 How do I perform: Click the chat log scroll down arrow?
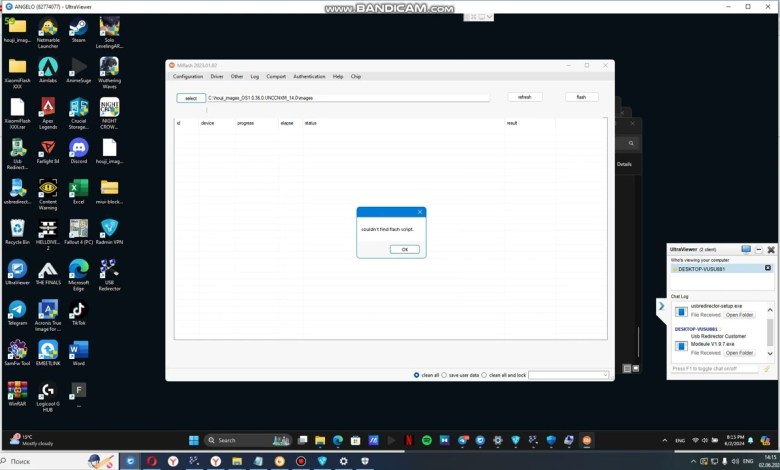tap(770, 354)
